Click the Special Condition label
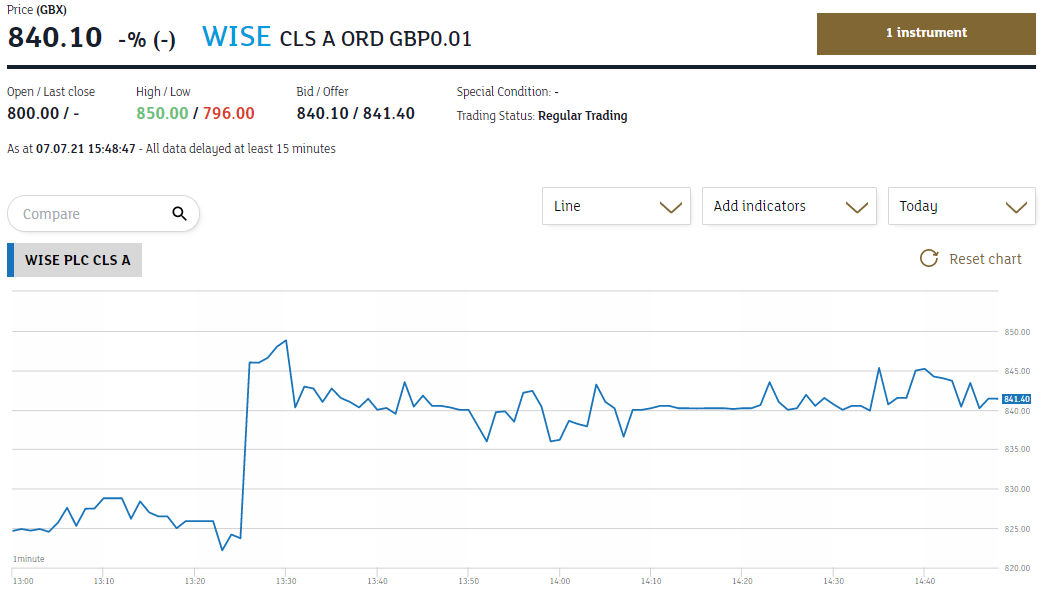 point(504,92)
